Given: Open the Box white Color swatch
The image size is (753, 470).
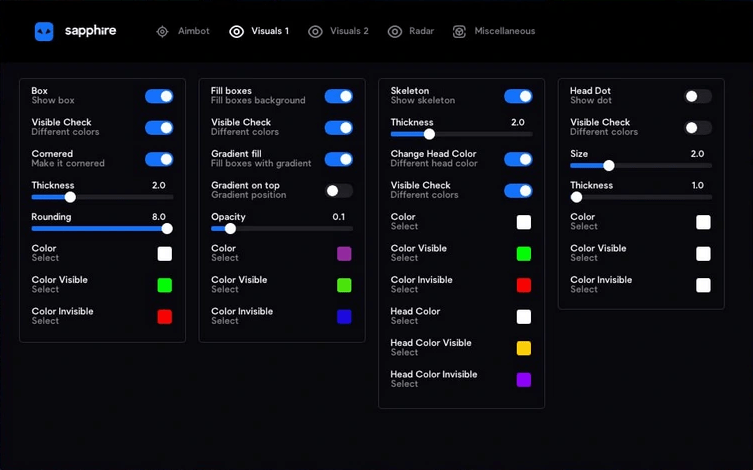Looking at the screenshot, I should (165, 253).
